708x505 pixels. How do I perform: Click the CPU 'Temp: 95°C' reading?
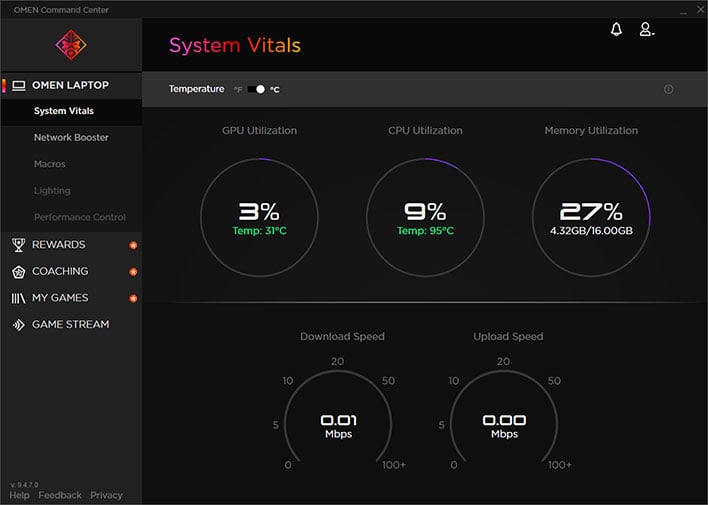(425, 231)
